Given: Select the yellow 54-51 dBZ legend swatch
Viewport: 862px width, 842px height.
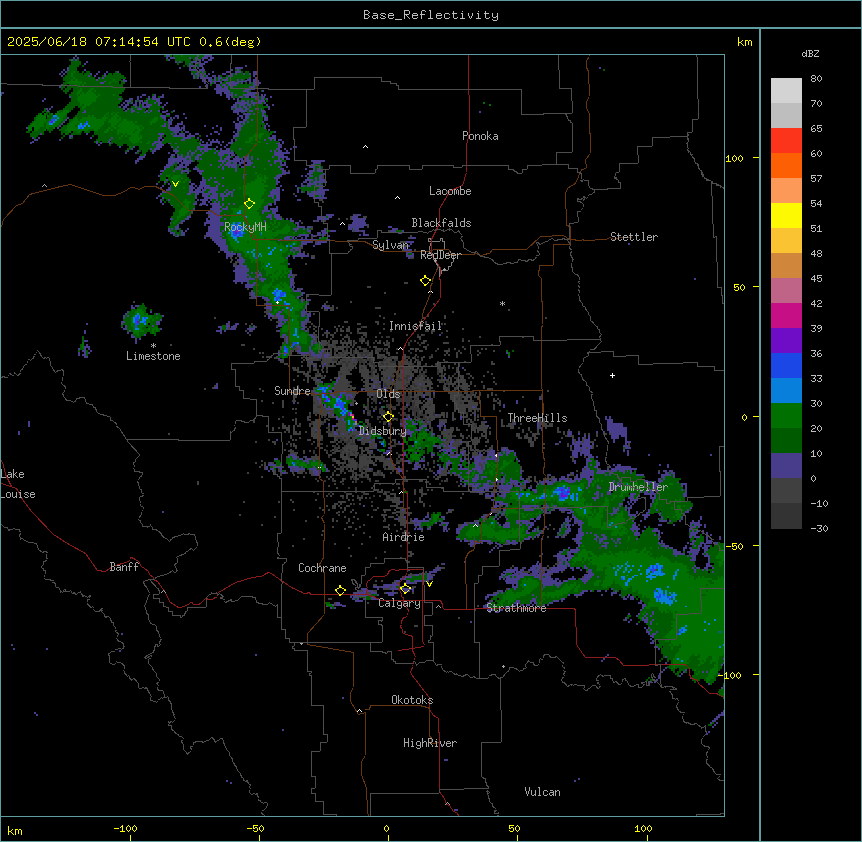Looking at the screenshot, I should point(786,215).
